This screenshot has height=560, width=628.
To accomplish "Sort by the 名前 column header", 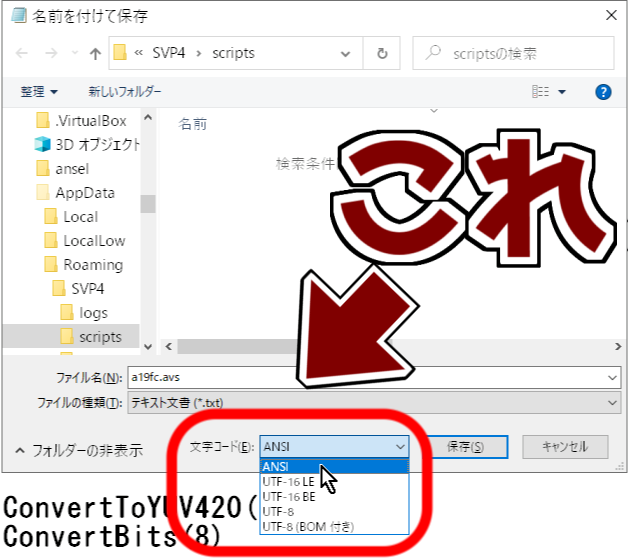I will tap(193, 124).
